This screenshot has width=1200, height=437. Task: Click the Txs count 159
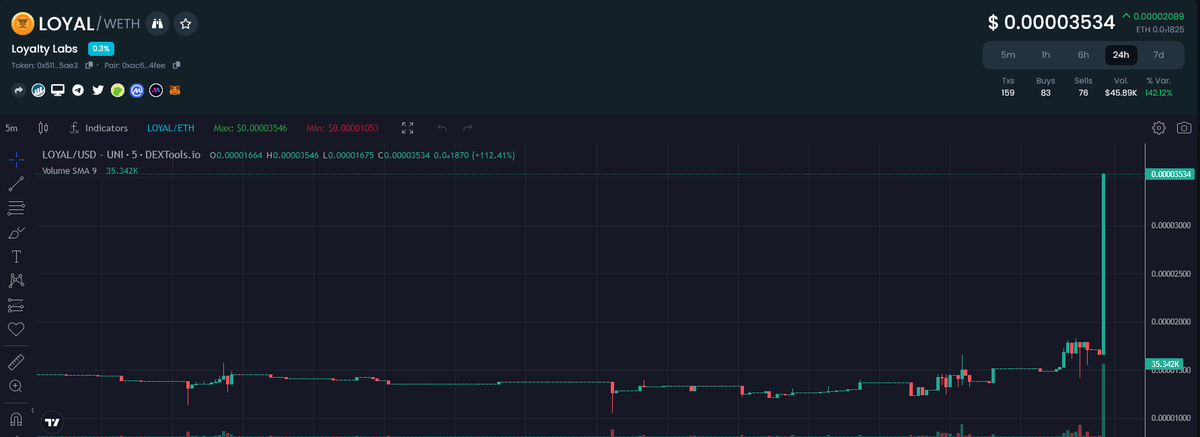[1008, 92]
